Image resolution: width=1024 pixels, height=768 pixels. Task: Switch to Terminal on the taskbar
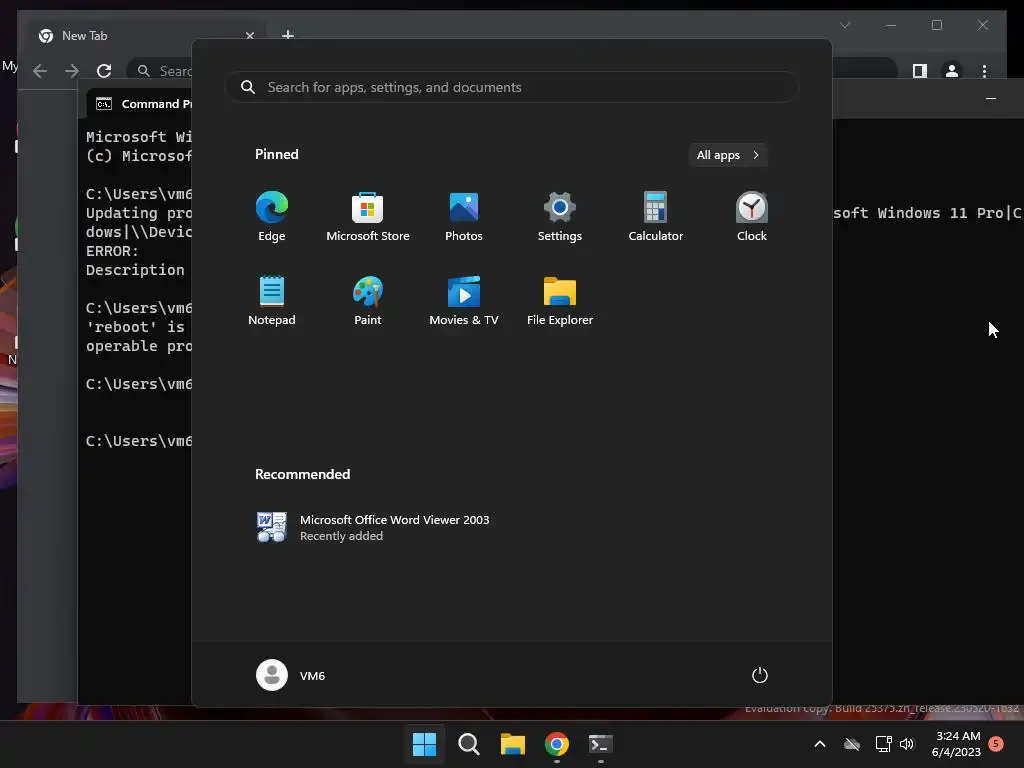tap(600, 744)
